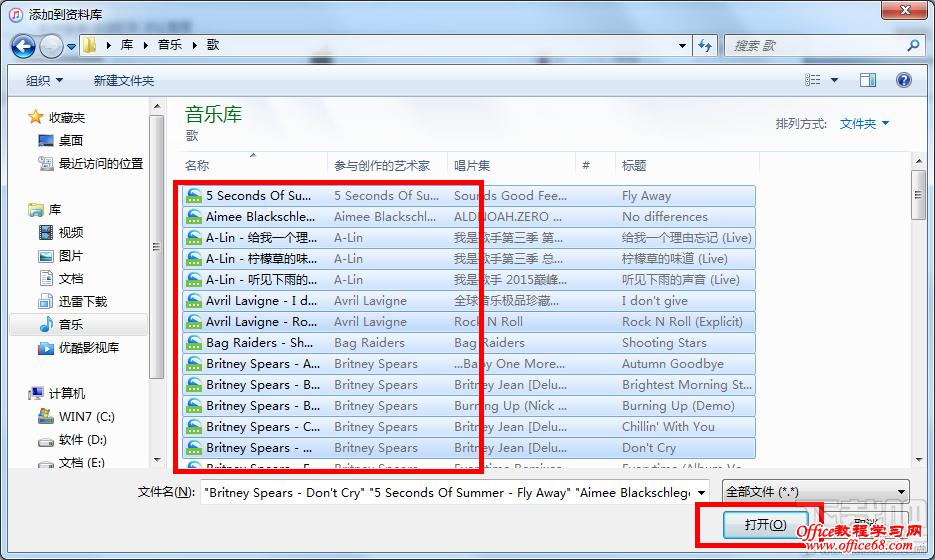The height and width of the screenshot is (560, 935).
Task: Select file Bag Raiders - Sh...
Action: (x=259, y=342)
